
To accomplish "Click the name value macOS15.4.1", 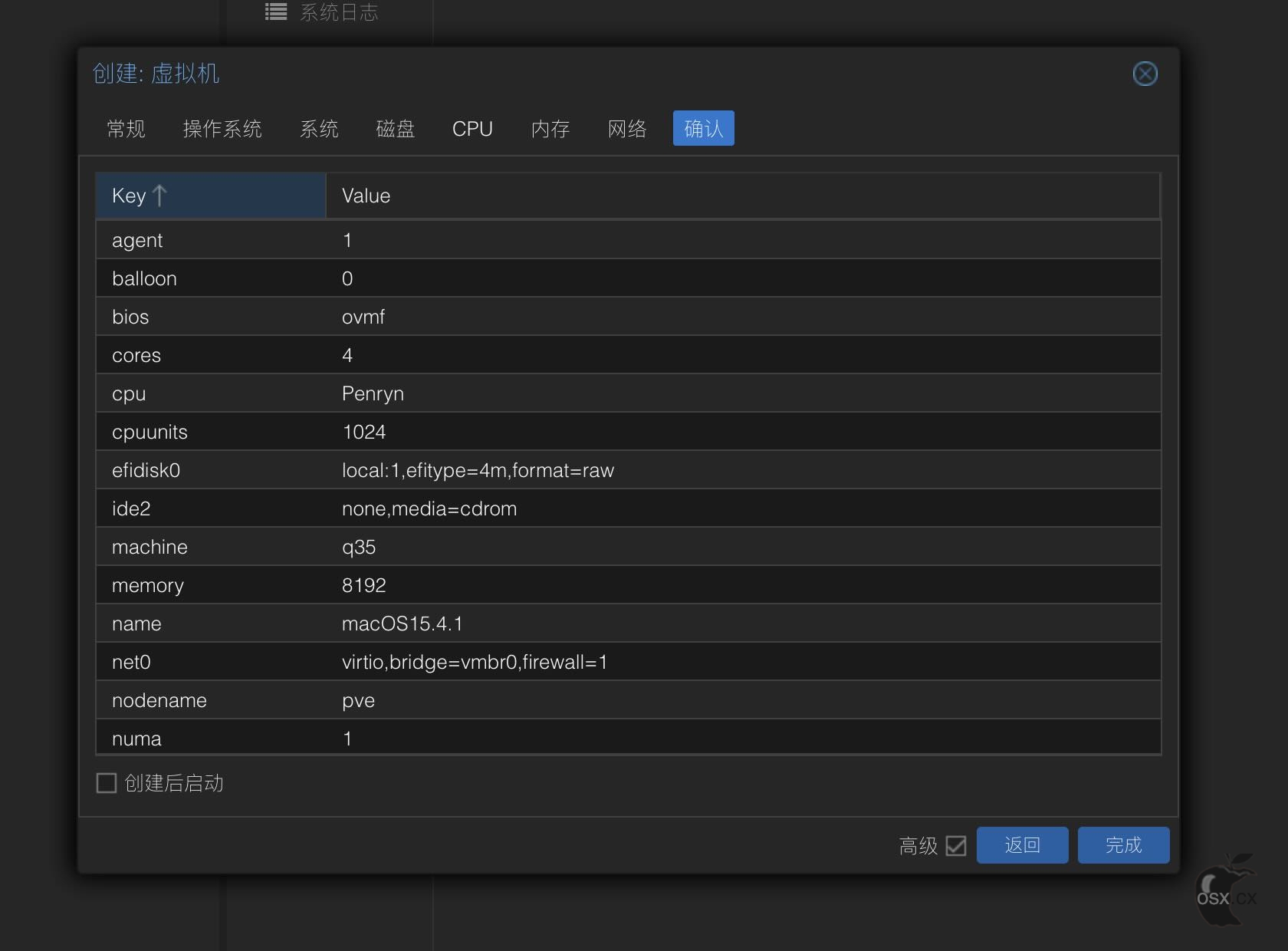I will pos(402,624).
